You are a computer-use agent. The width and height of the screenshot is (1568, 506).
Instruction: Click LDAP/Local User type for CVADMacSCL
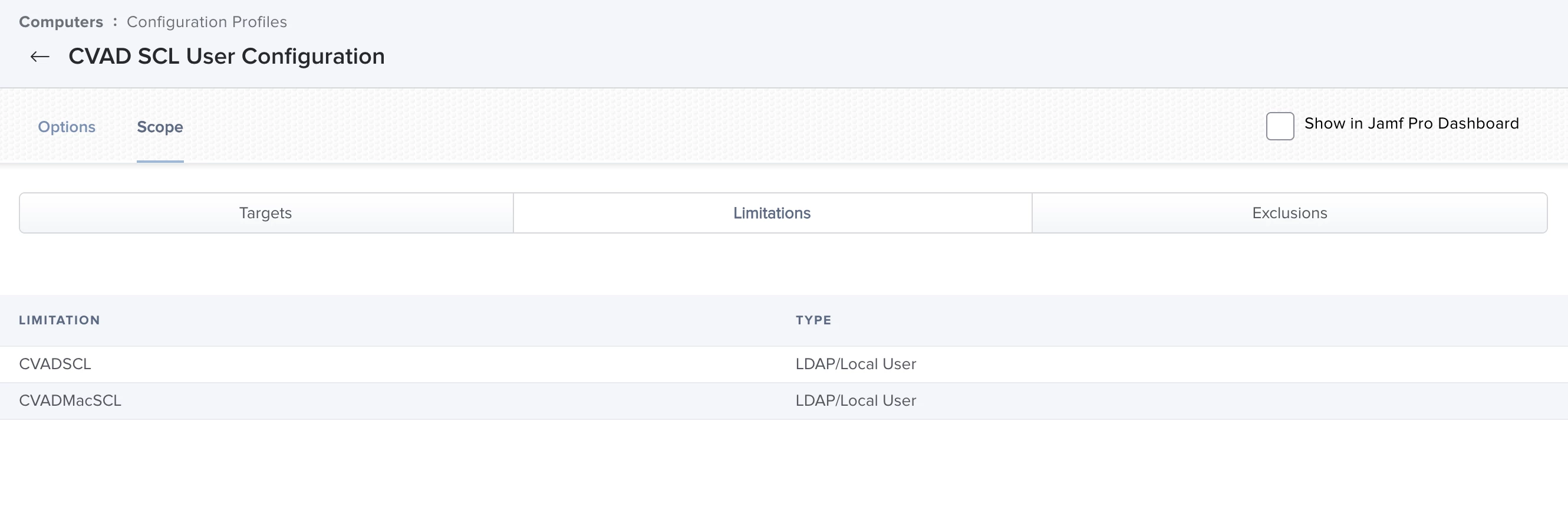[x=856, y=400]
